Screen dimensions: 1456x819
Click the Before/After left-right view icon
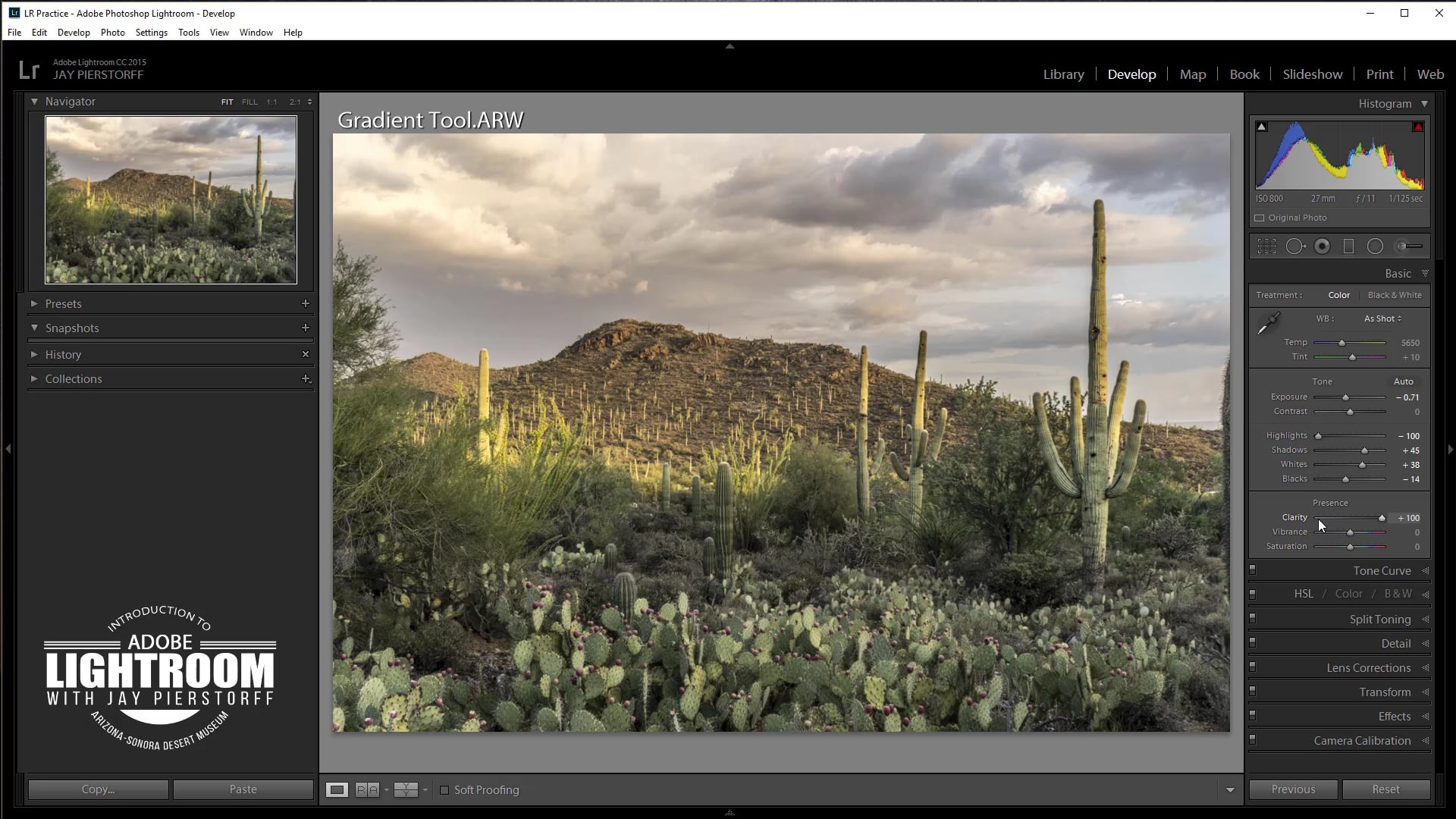point(367,790)
